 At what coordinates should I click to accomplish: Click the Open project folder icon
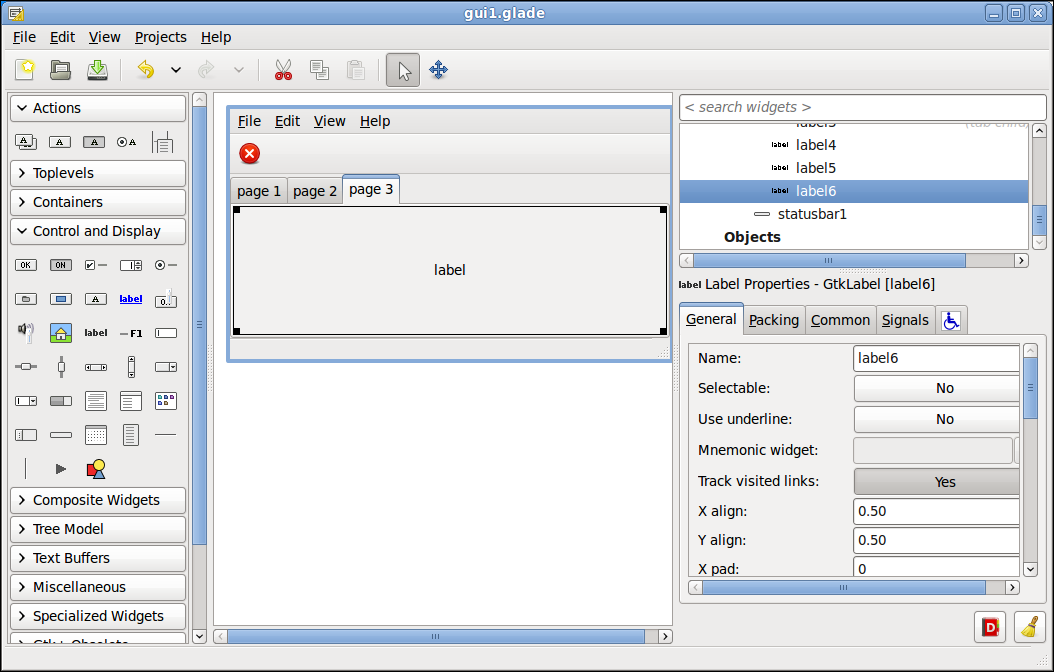60,70
